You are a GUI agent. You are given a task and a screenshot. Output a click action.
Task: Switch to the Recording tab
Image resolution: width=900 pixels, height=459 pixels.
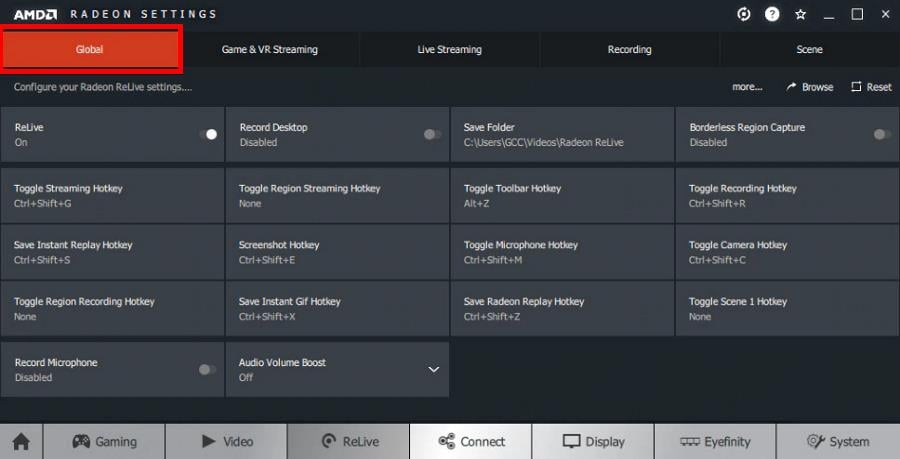point(629,49)
